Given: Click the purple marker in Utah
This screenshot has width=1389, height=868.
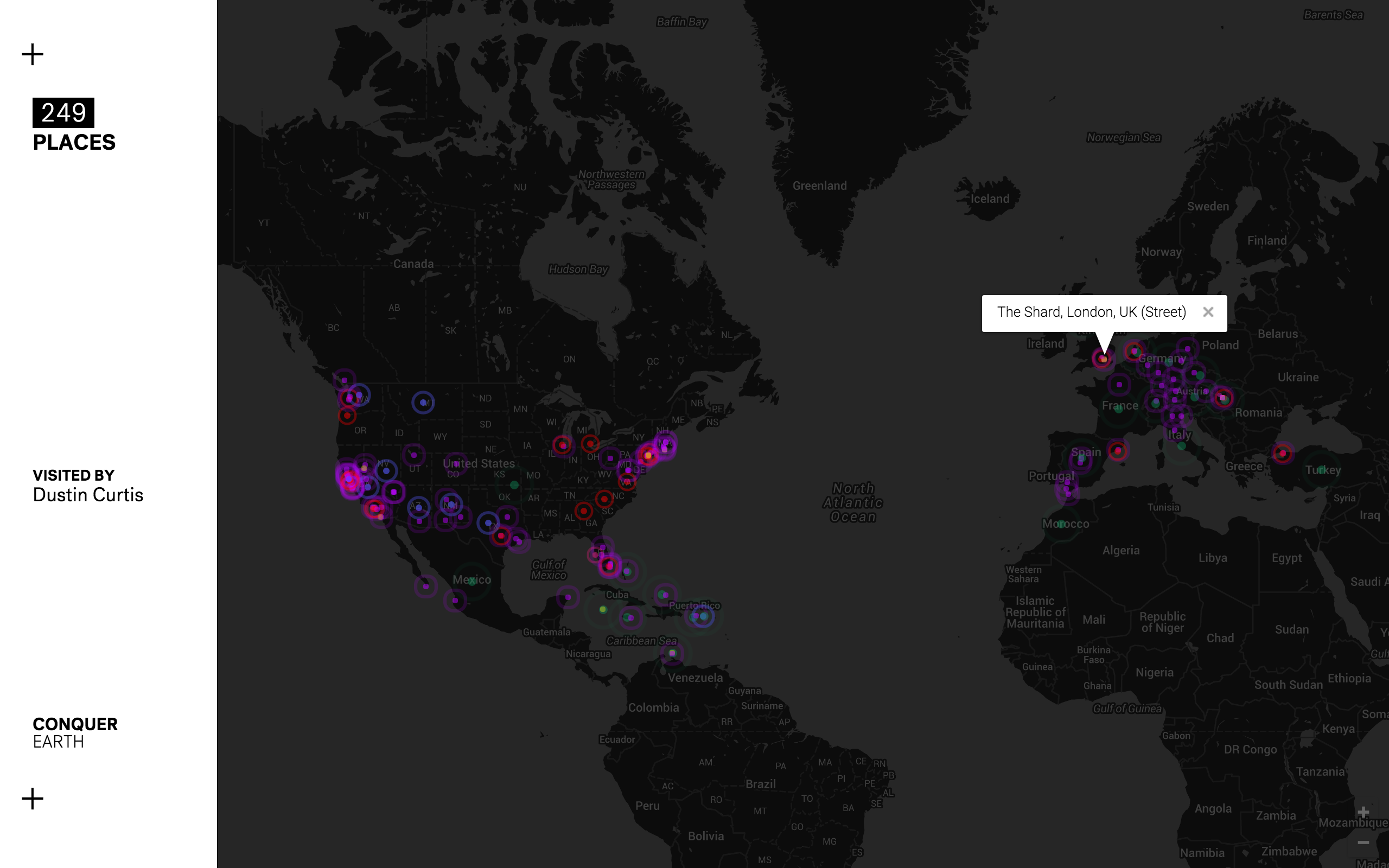Looking at the screenshot, I should click(x=413, y=455).
